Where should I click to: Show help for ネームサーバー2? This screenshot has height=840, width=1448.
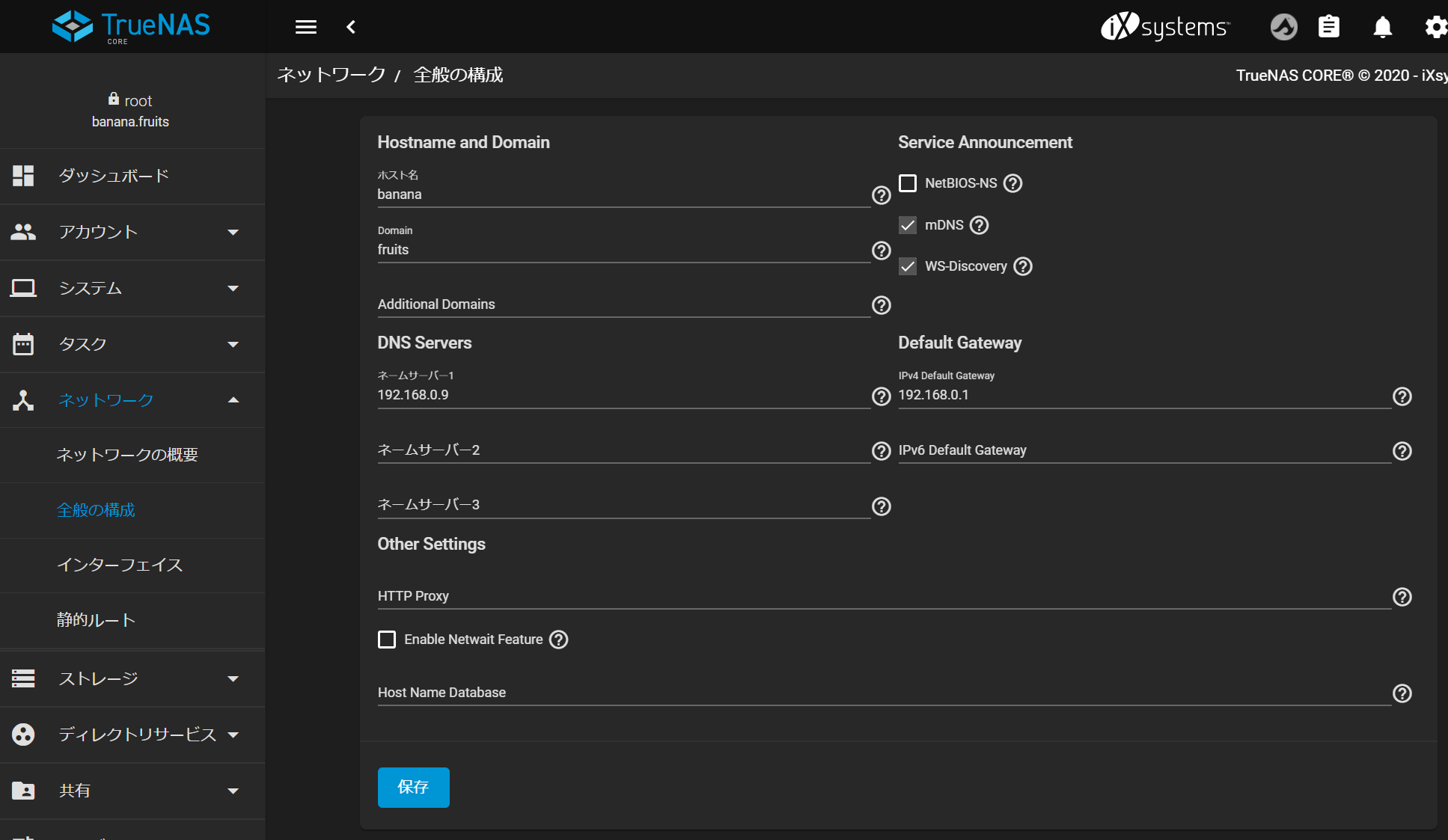pos(882,451)
